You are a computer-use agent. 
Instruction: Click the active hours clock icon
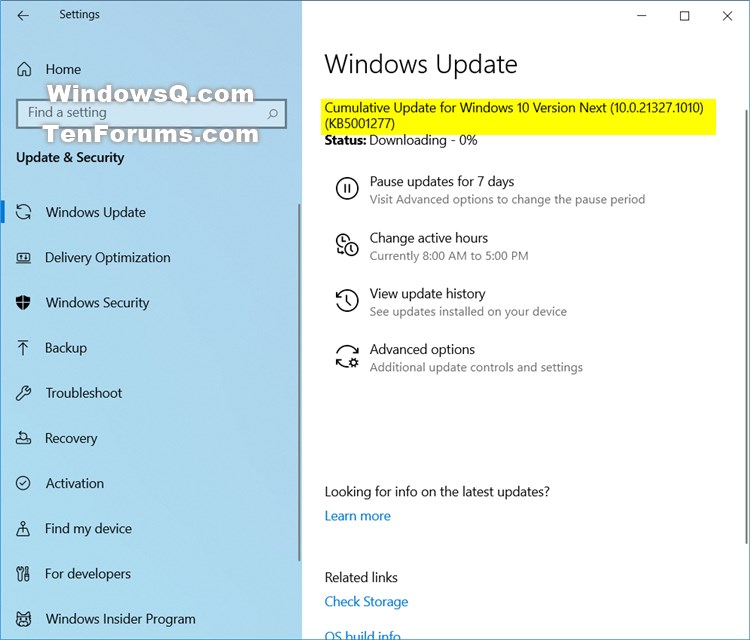click(x=347, y=245)
